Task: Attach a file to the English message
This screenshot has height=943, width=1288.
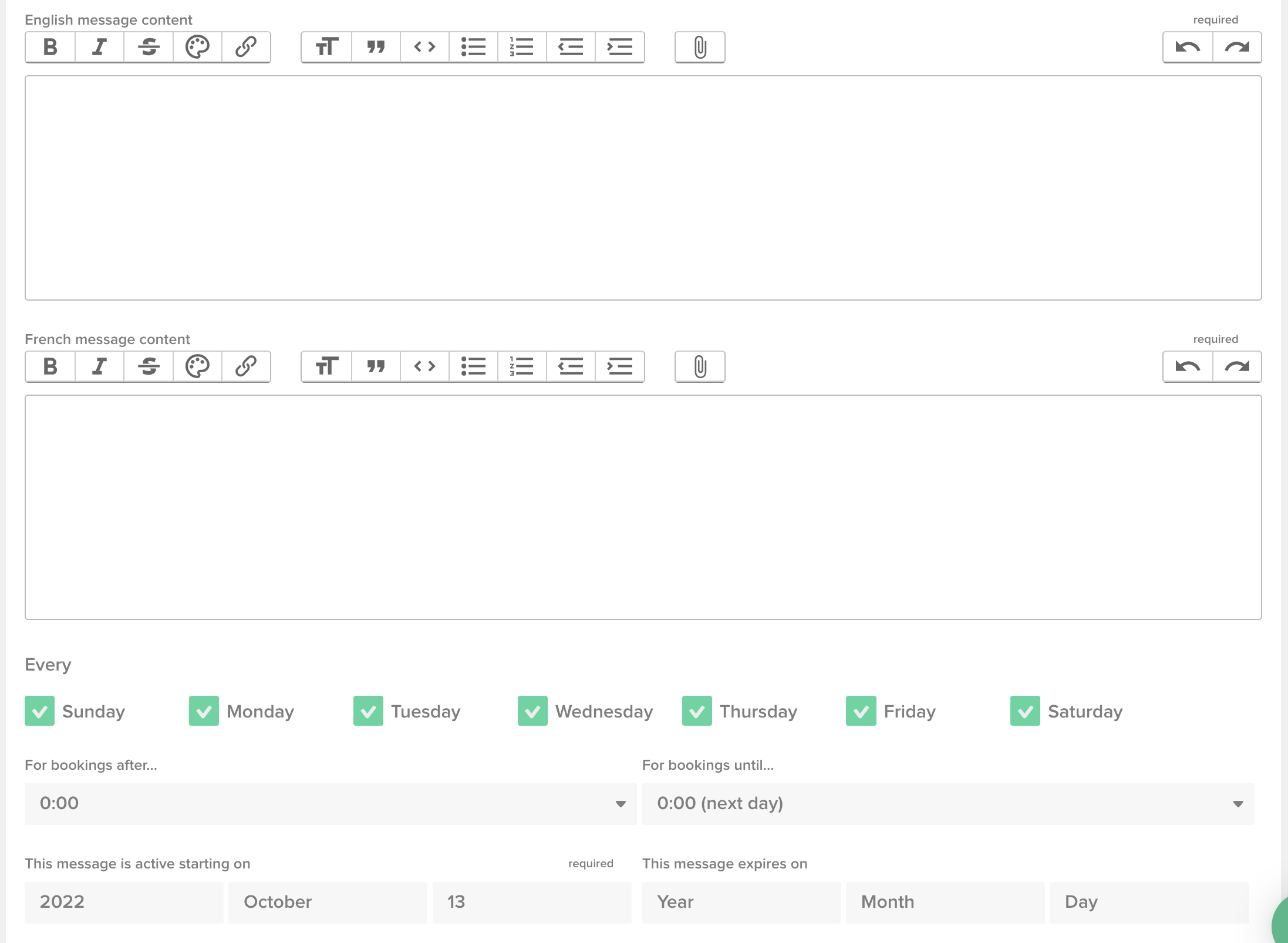Action: [699, 47]
